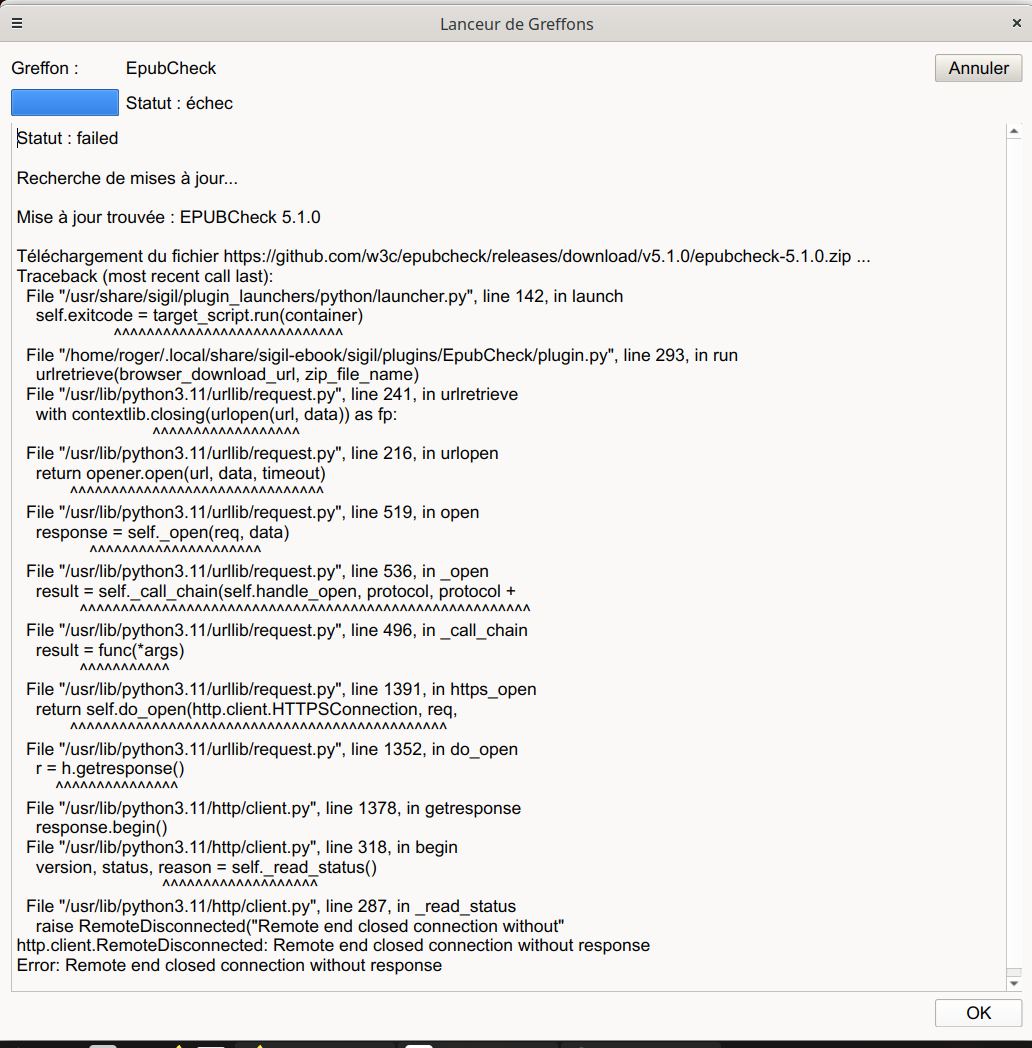Screen dimensions: 1032x1048
Task: Click 'return self.do_open(http.client.HTTPSConnection' line
Action: (247, 709)
